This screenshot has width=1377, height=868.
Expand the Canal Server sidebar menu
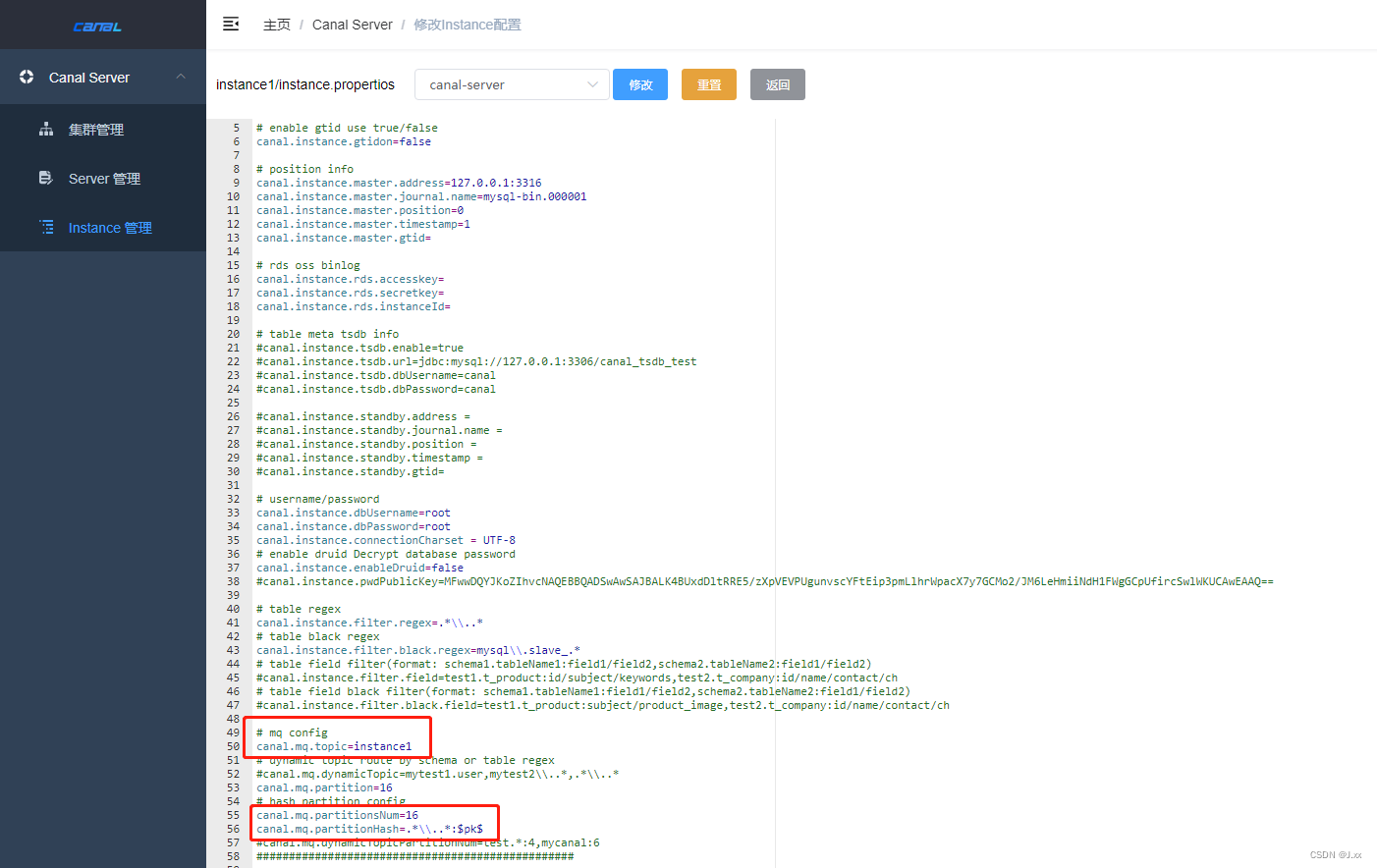point(103,77)
